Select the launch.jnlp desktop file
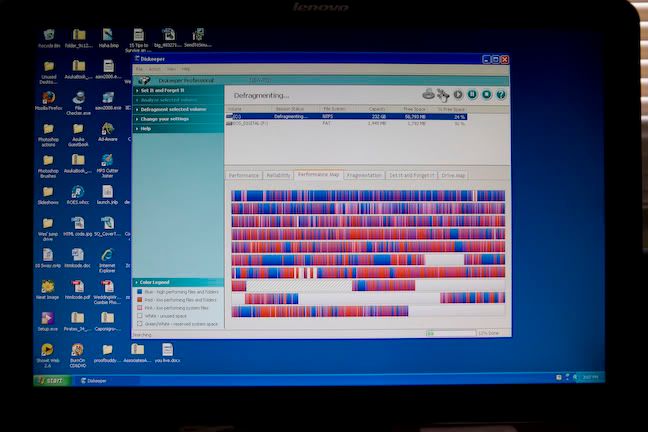This screenshot has width=648, height=432. click(107, 196)
